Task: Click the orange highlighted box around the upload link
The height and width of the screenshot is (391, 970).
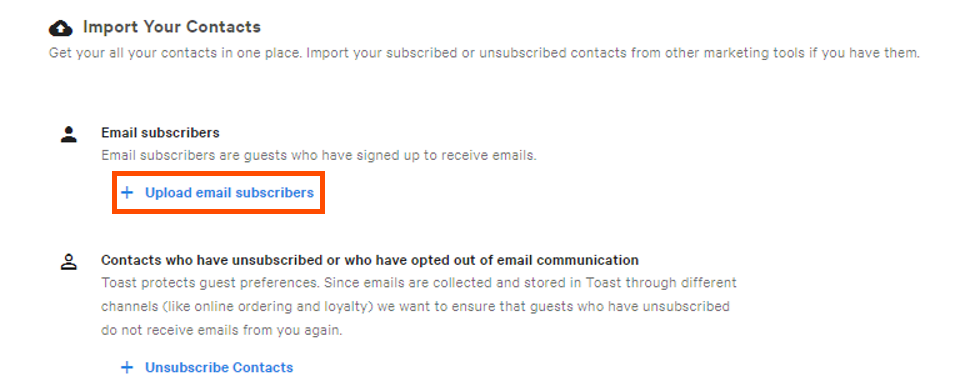Action: [x=218, y=193]
